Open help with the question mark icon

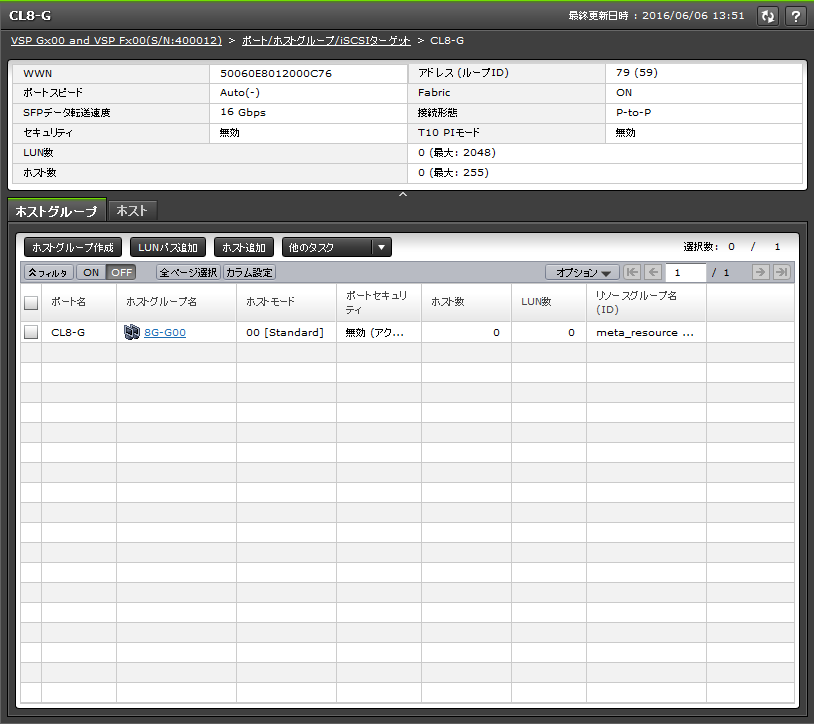(x=795, y=16)
